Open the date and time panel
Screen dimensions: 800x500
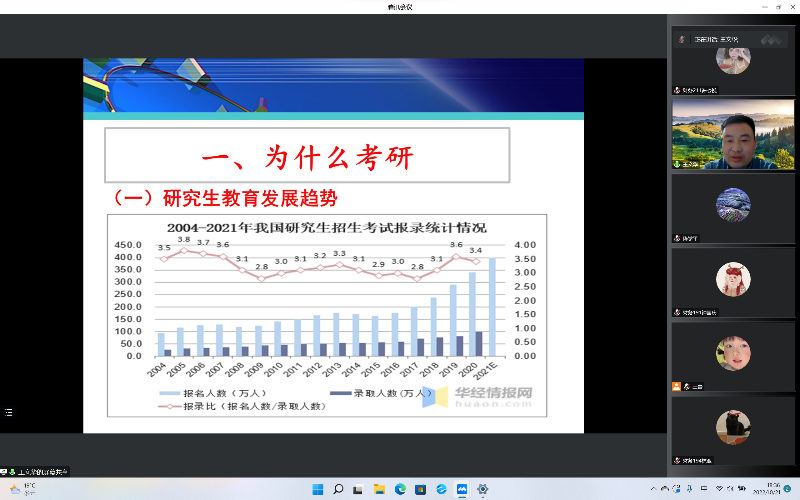[772, 489]
